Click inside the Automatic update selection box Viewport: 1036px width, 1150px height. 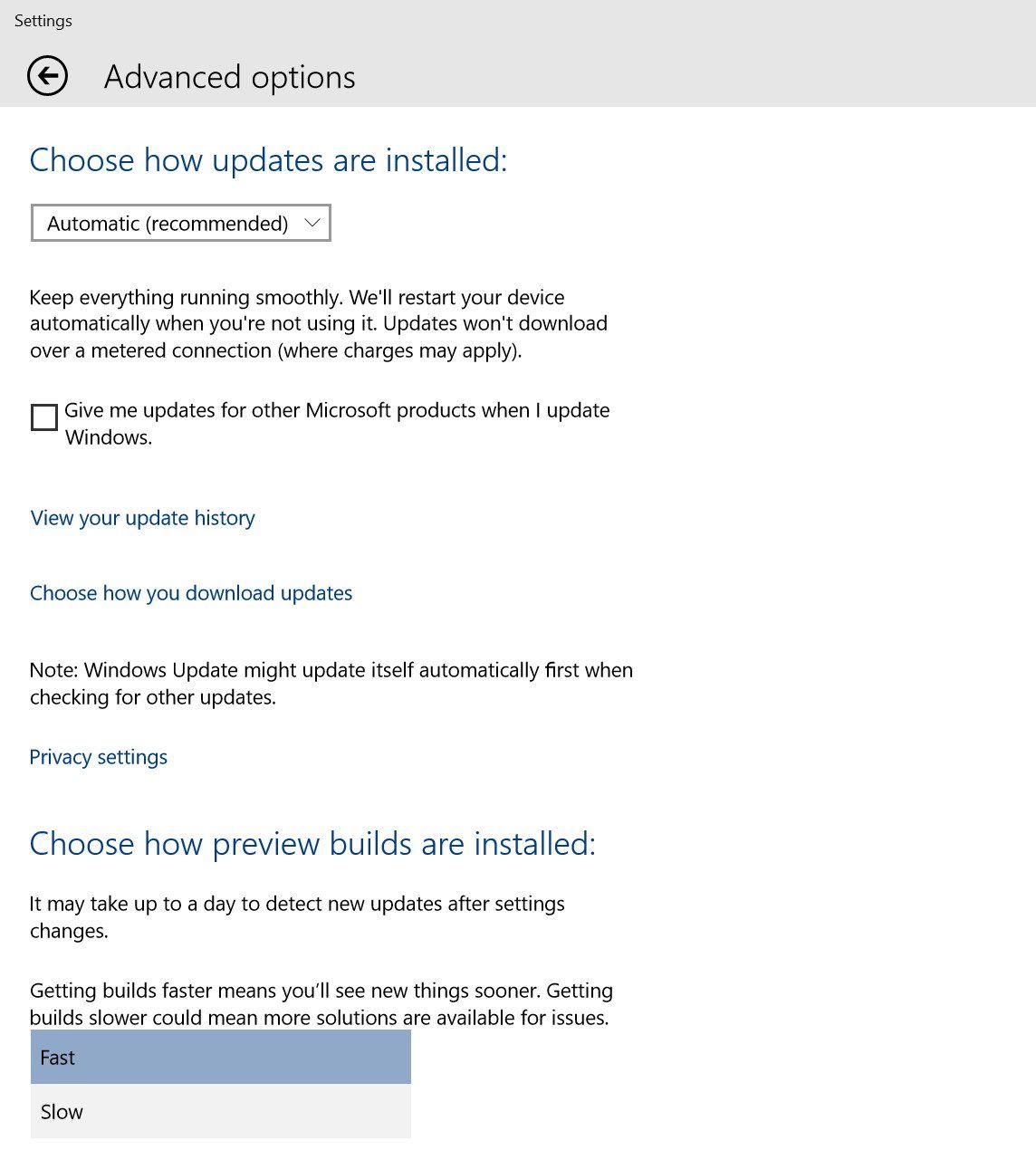click(163, 223)
